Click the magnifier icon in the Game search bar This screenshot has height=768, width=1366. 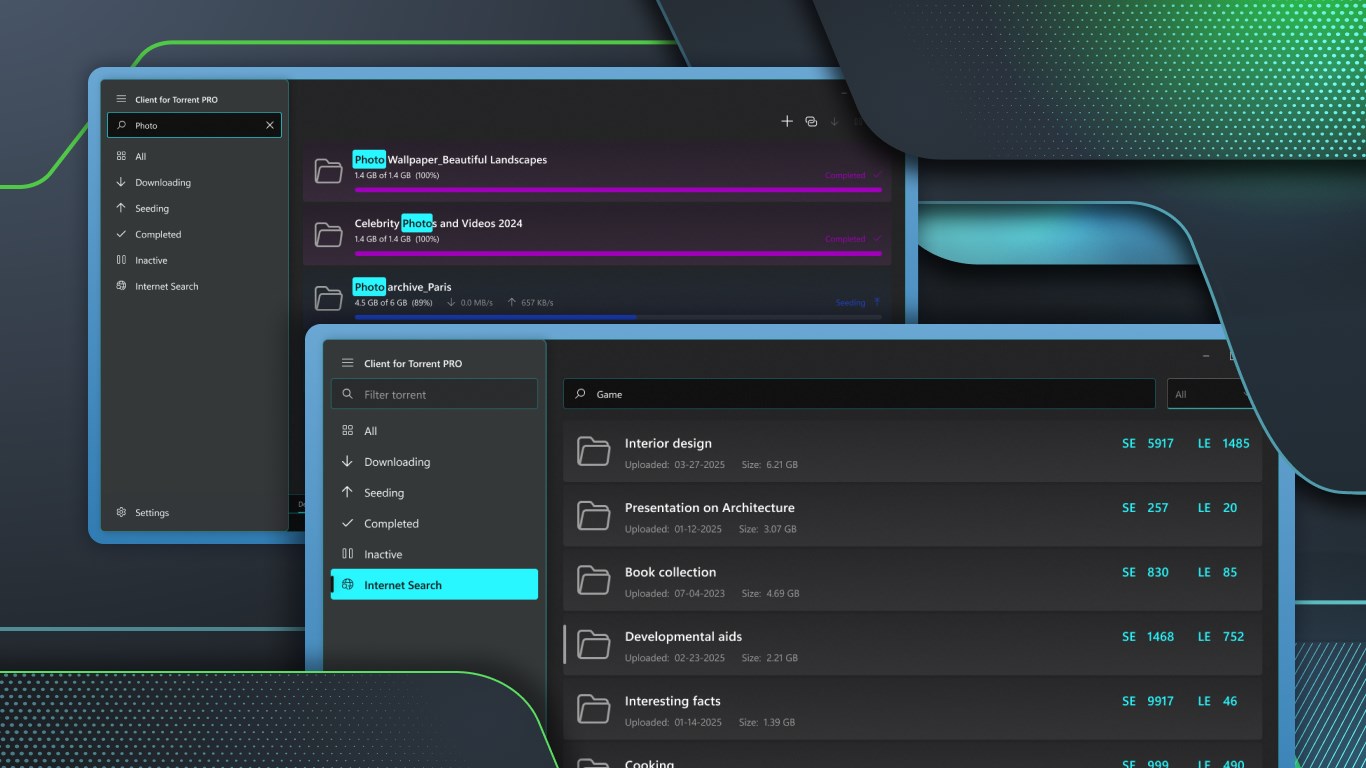pos(579,393)
